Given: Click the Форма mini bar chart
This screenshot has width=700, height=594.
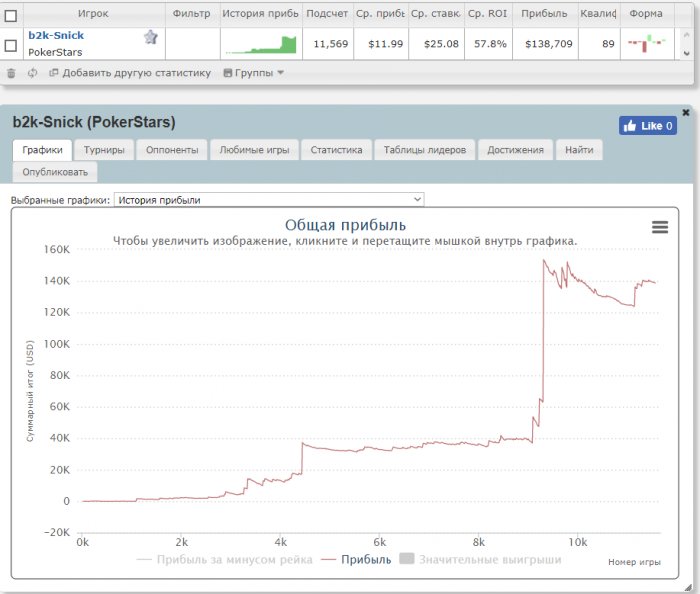Looking at the screenshot, I should pos(646,43).
